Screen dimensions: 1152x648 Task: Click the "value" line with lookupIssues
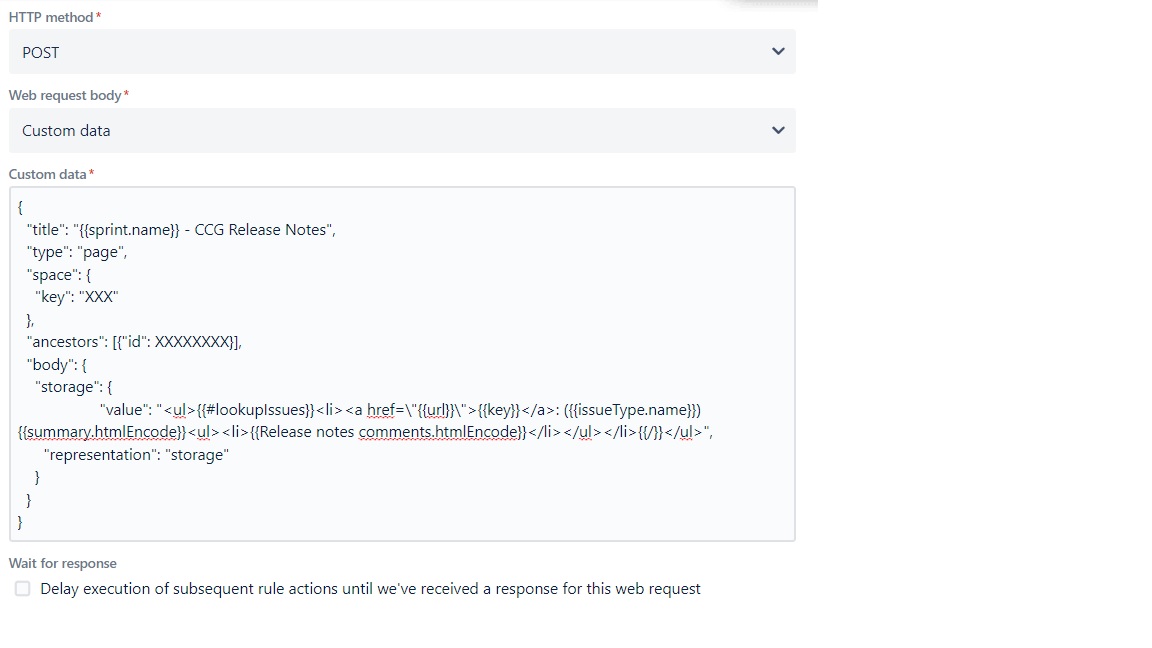click(400, 410)
